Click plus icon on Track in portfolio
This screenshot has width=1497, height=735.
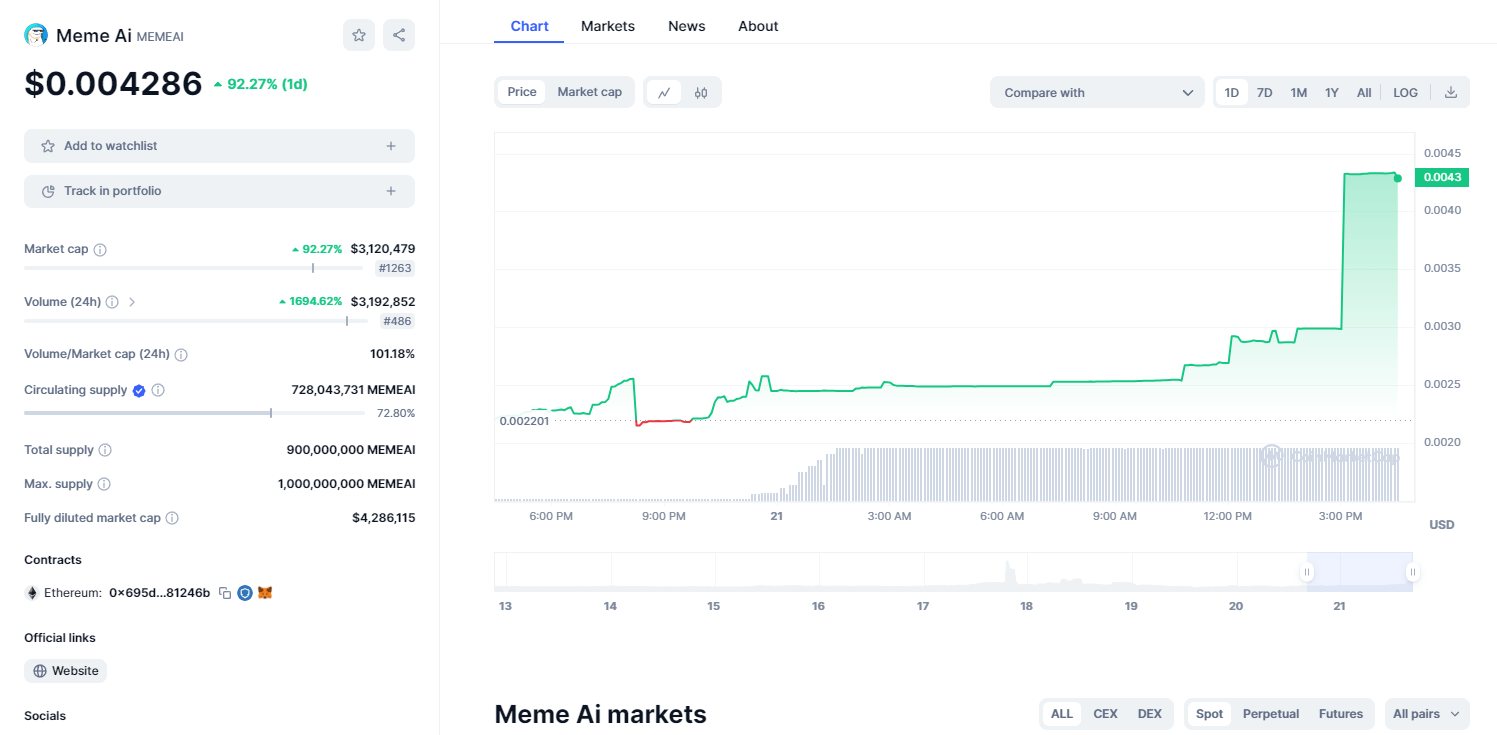[391, 191]
